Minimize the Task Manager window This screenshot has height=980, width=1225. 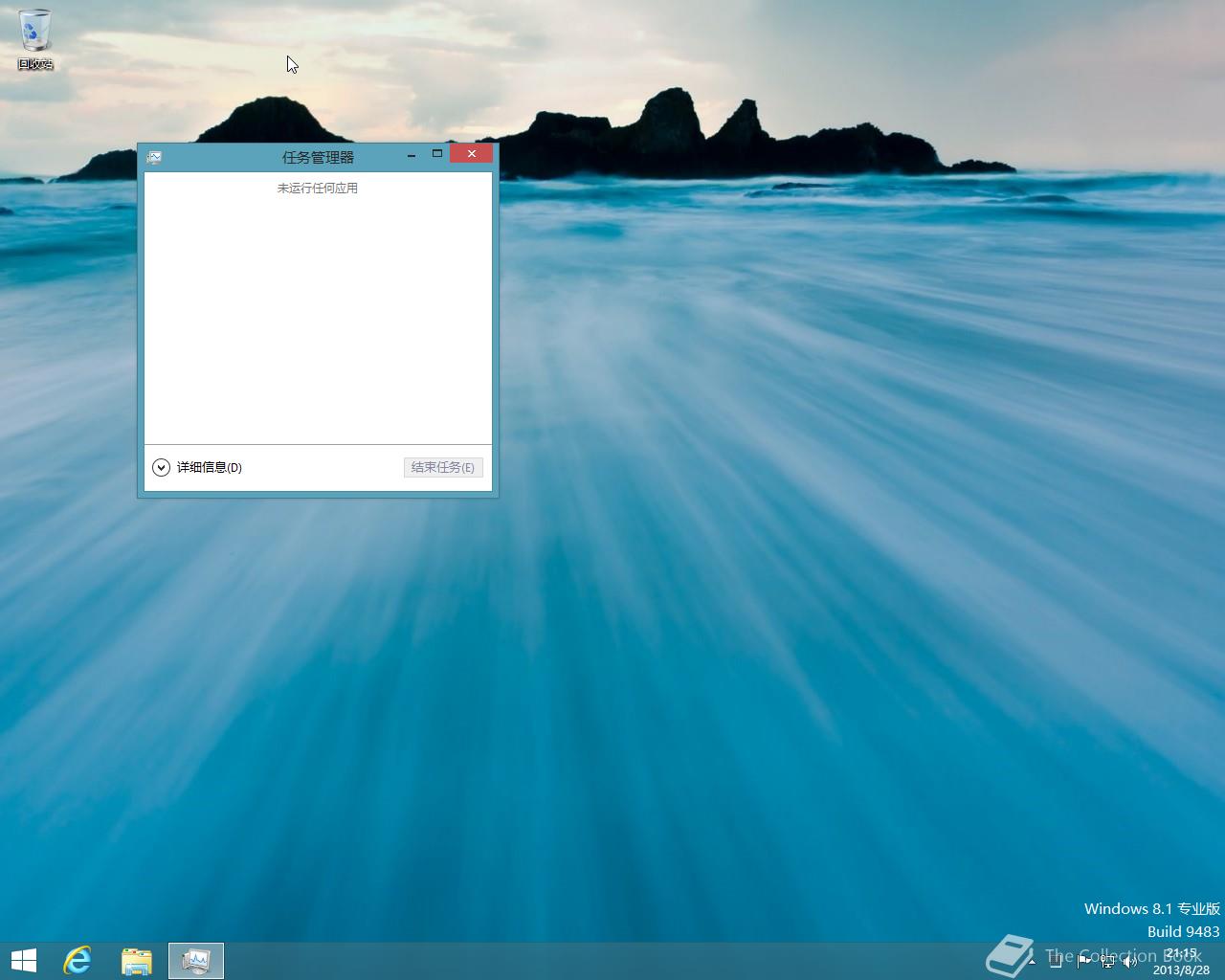pos(412,154)
